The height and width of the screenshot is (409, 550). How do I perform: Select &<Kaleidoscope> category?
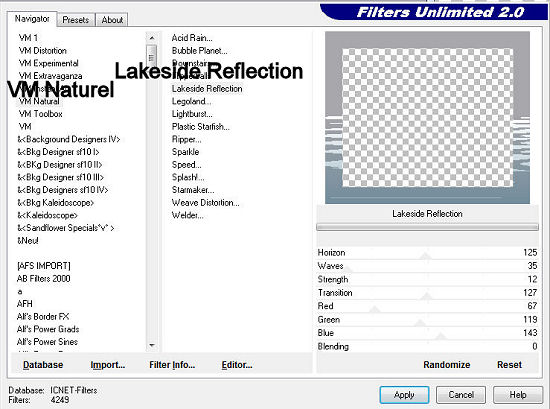point(47,215)
